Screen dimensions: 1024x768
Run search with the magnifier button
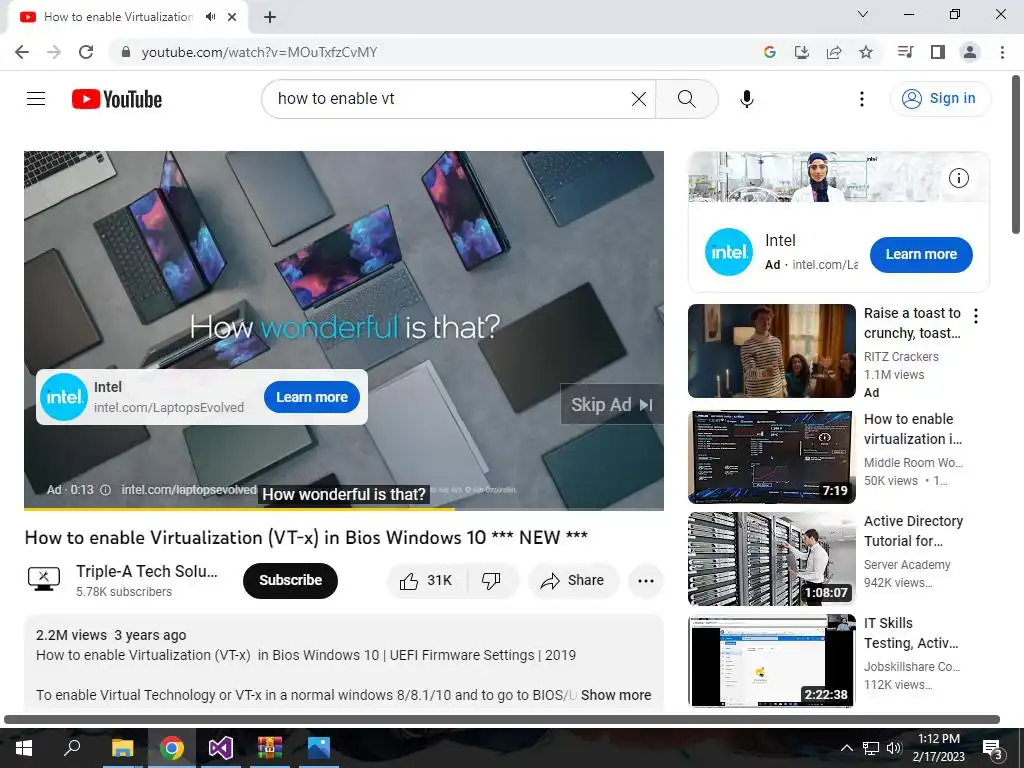point(686,99)
